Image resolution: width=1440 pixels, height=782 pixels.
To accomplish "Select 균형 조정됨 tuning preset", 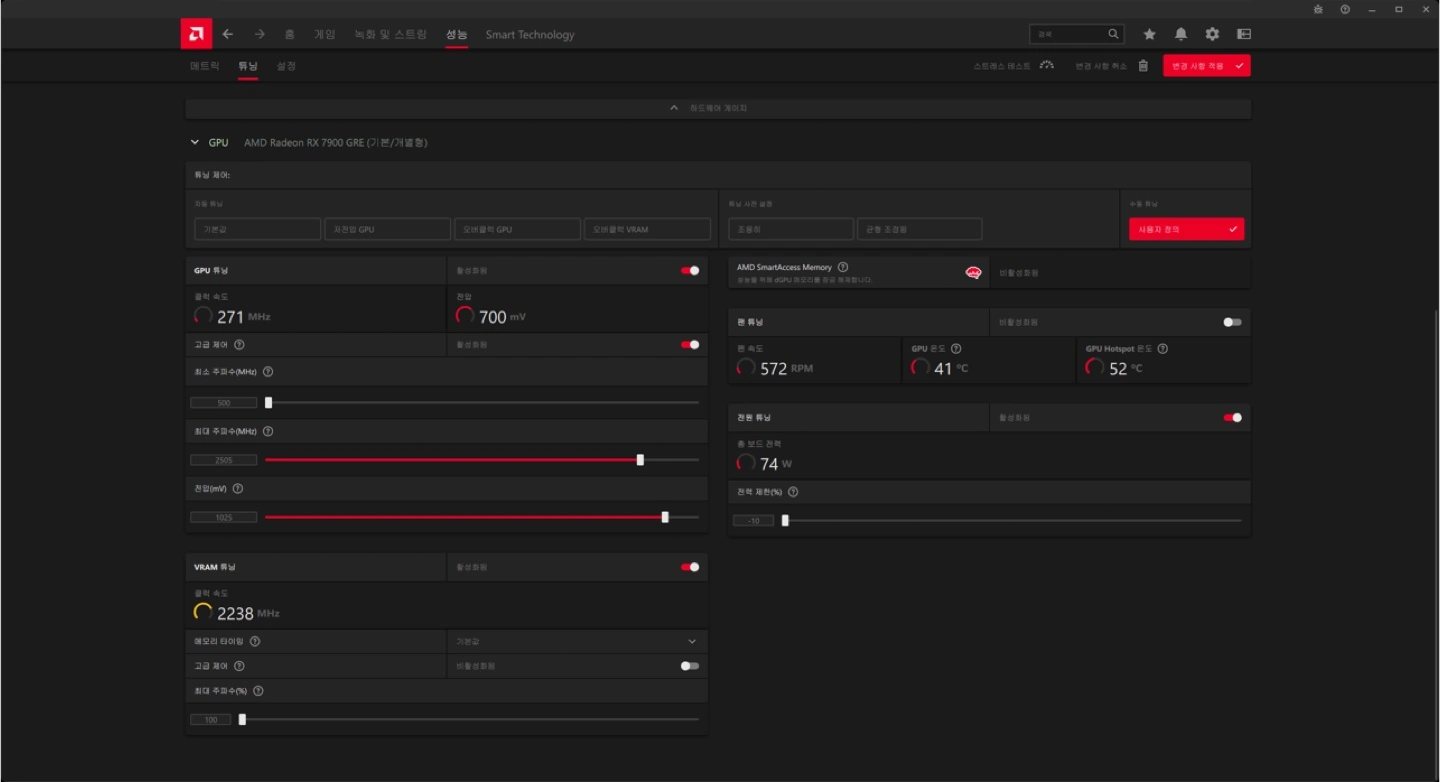I will 919,229.
